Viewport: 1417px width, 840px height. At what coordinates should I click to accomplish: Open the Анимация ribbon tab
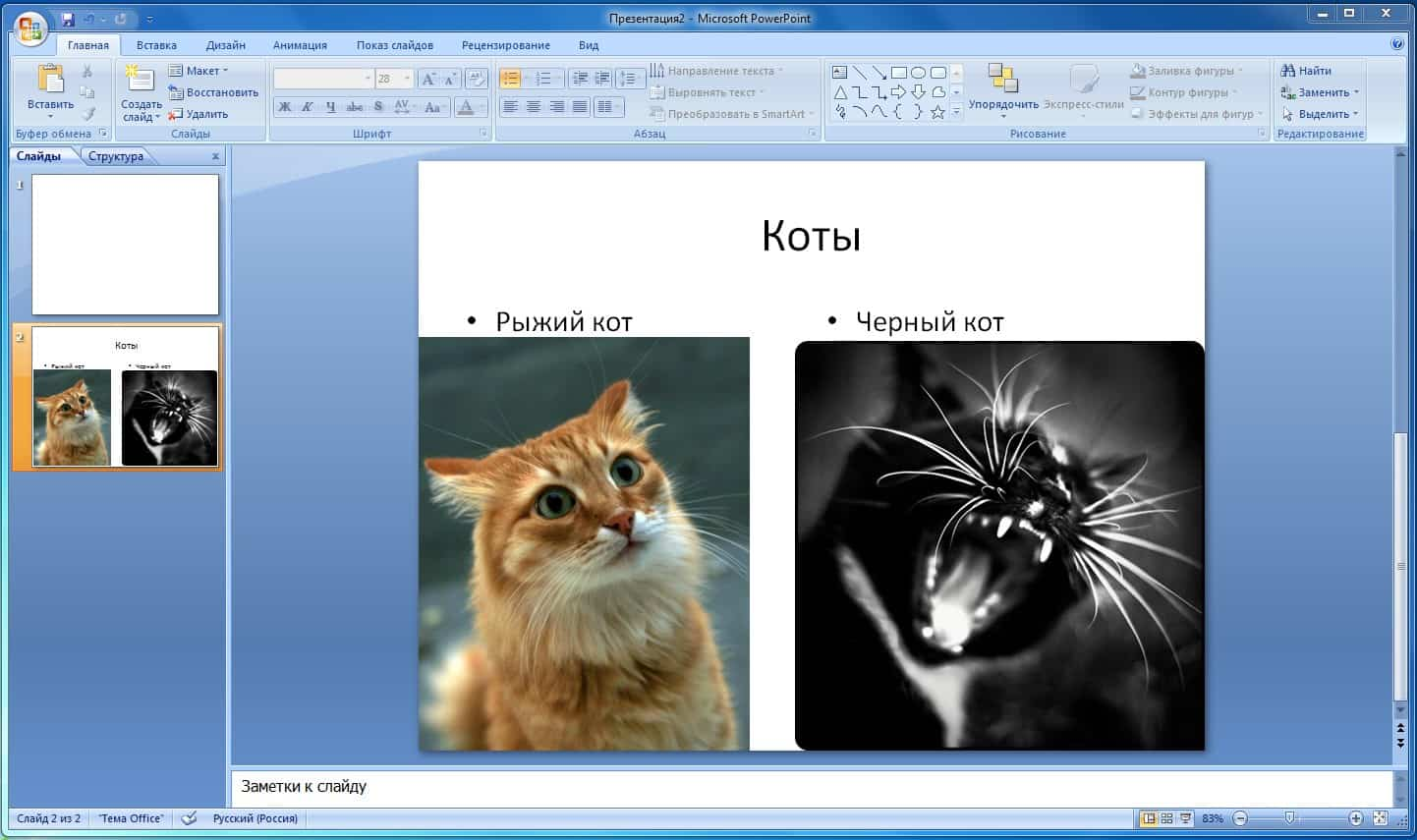pyautogui.click(x=300, y=45)
